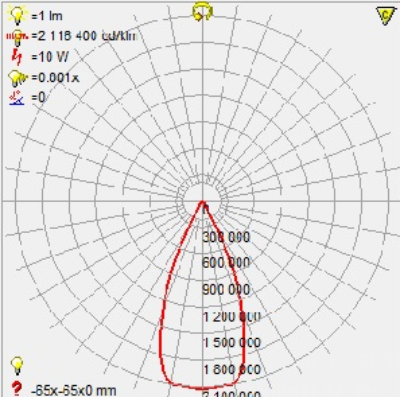Click the bulb scaling factor icon
Image resolution: width=400 pixels, height=397 pixels.
(x=17, y=78)
